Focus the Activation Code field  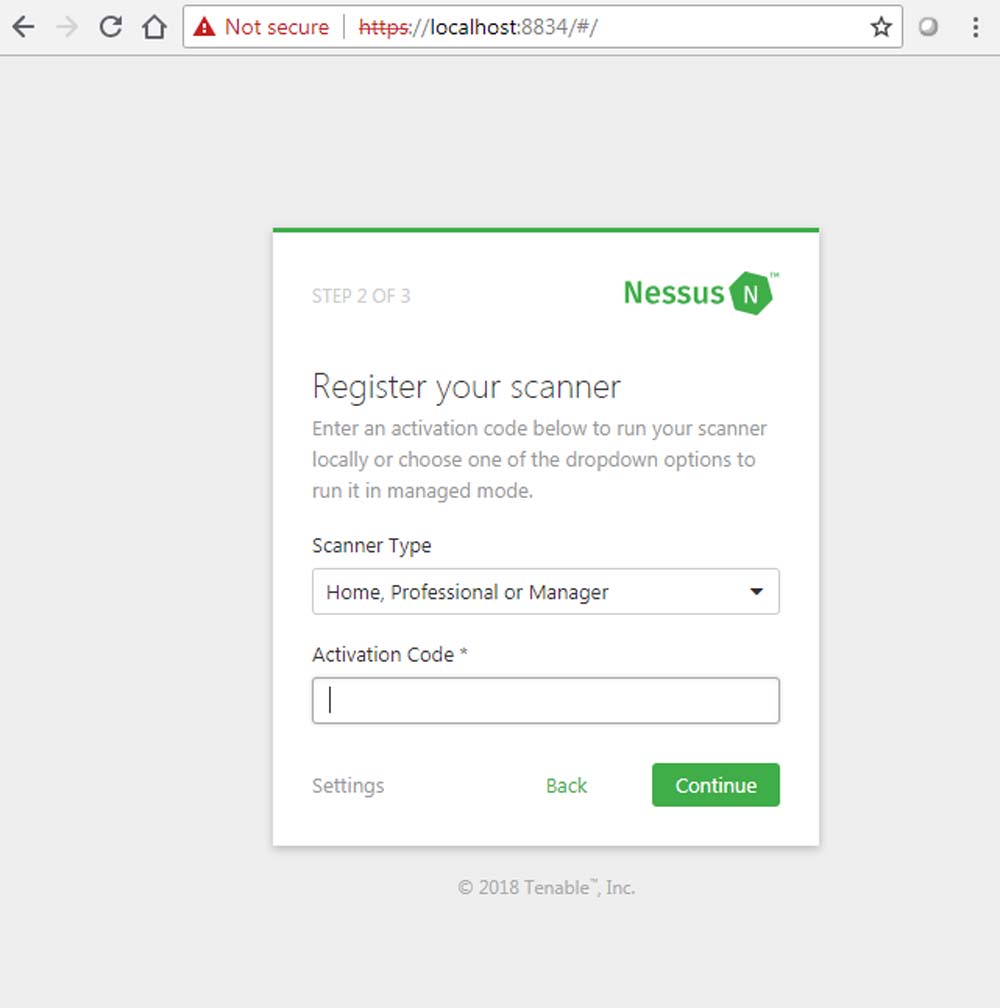pyautogui.click(x=545, y=701)
